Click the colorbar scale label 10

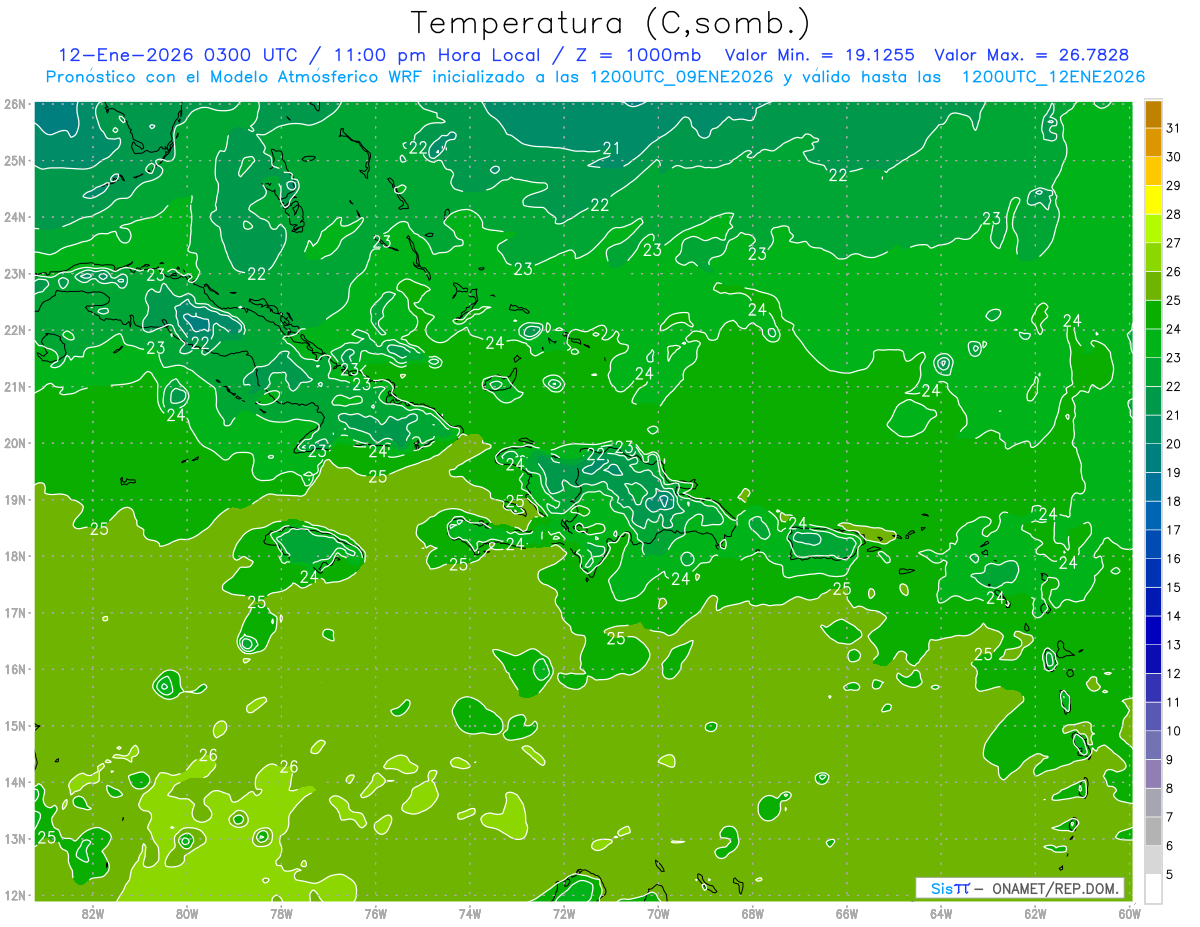click(x=1174, y=730)
